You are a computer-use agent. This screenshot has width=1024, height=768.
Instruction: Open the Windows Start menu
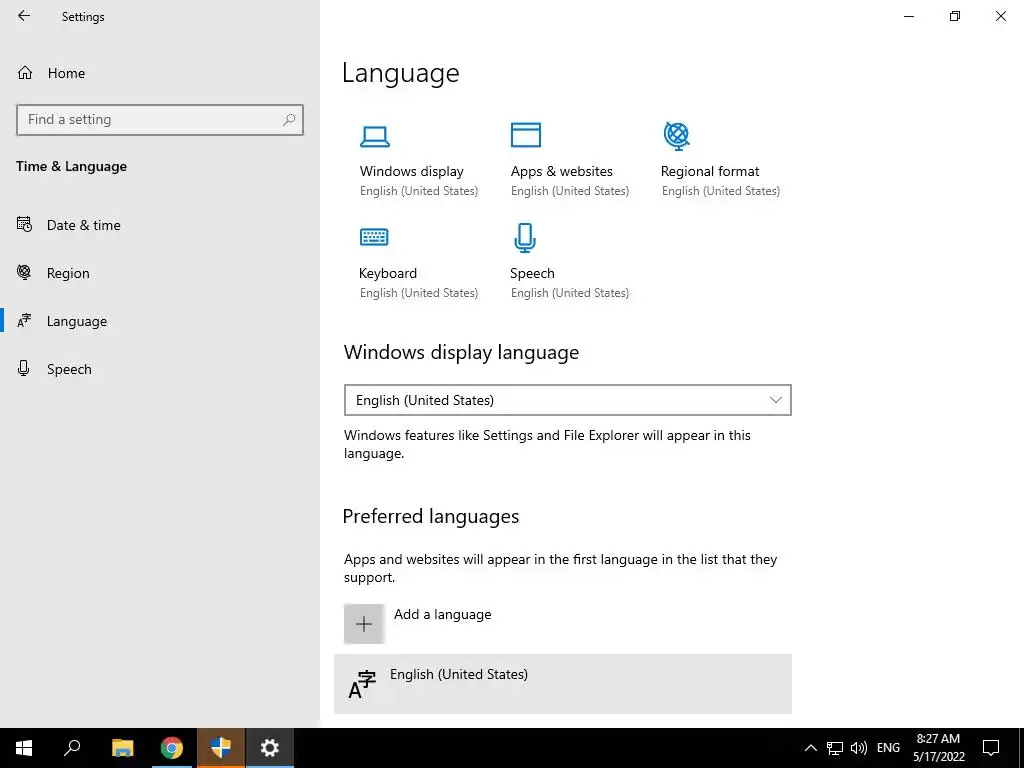tap(24, 748)
